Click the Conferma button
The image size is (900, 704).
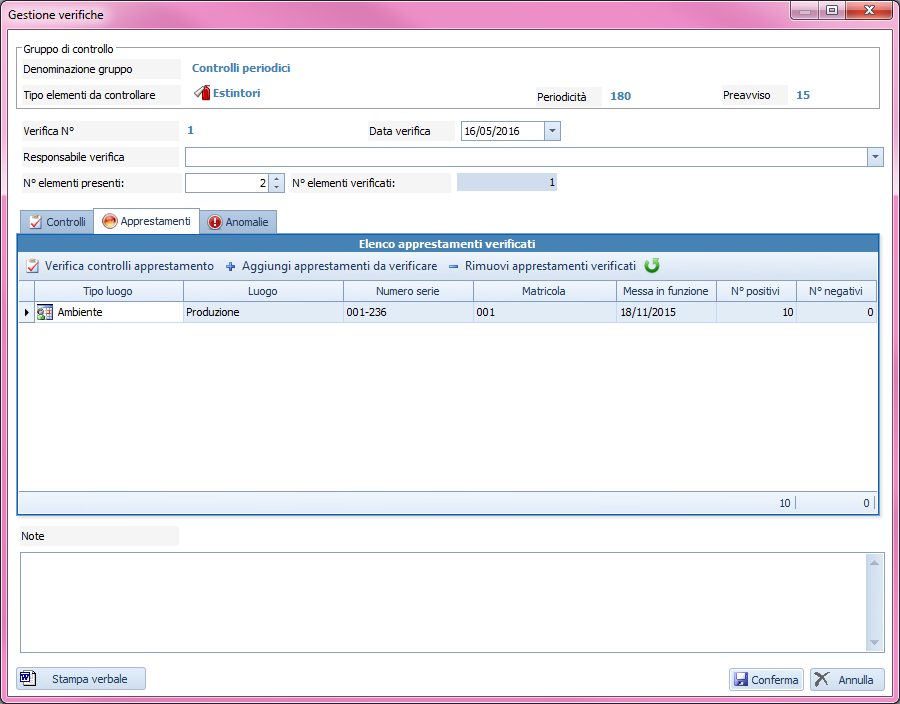[767, 679]
